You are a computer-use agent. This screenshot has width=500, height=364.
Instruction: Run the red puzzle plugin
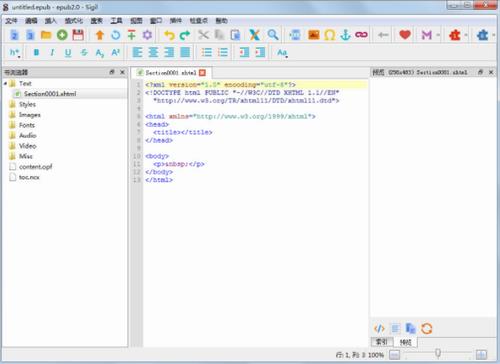[455, 35]
